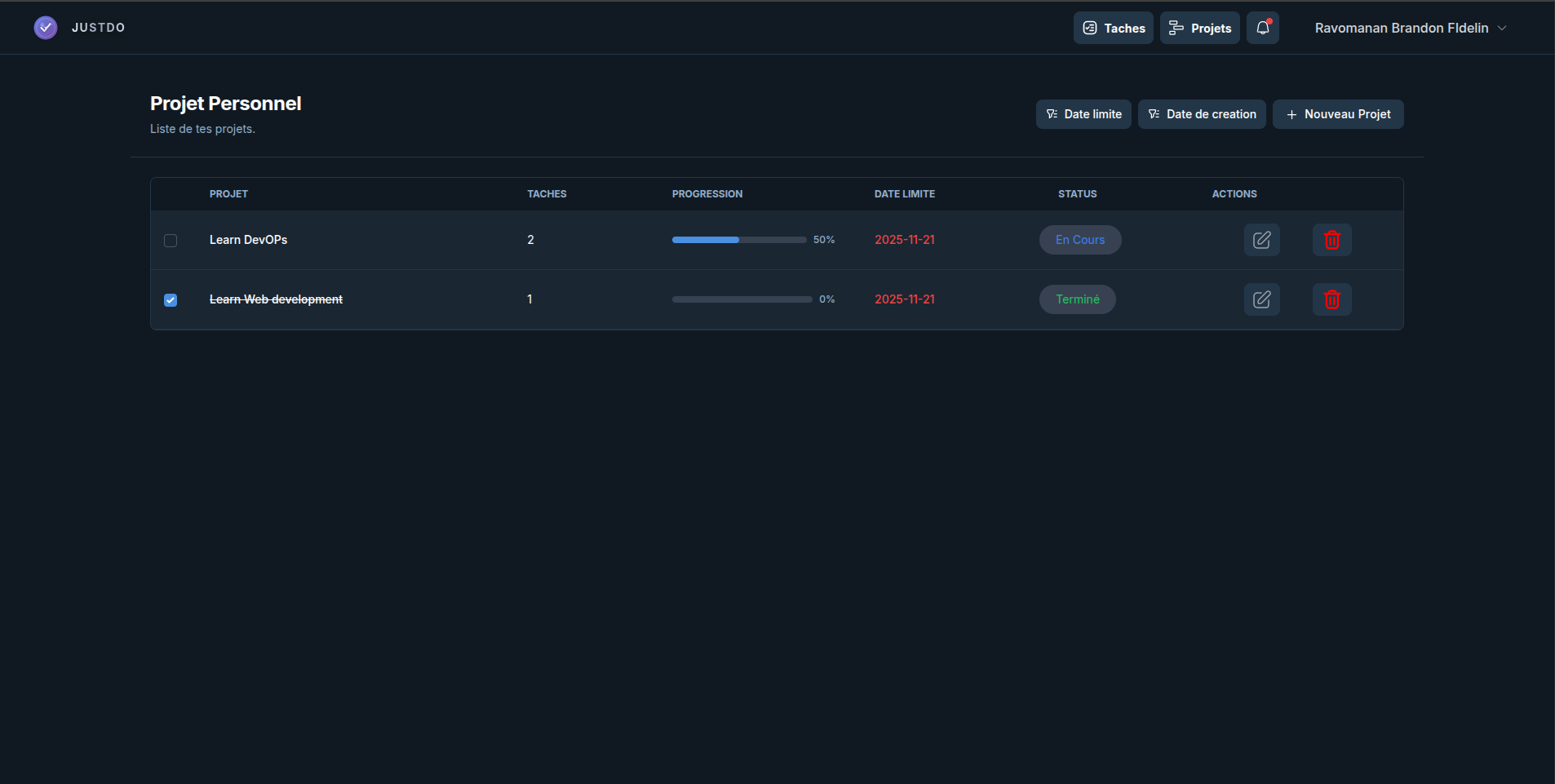Open the Learn Web development project name
The image size is (1555, 784).
tap(276, 299)
